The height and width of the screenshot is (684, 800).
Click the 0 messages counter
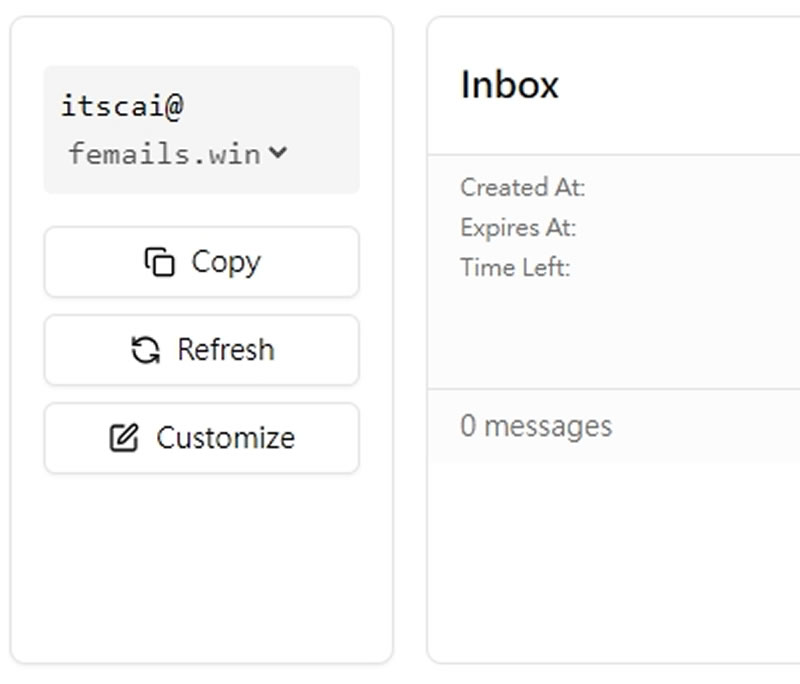point(536,426)
